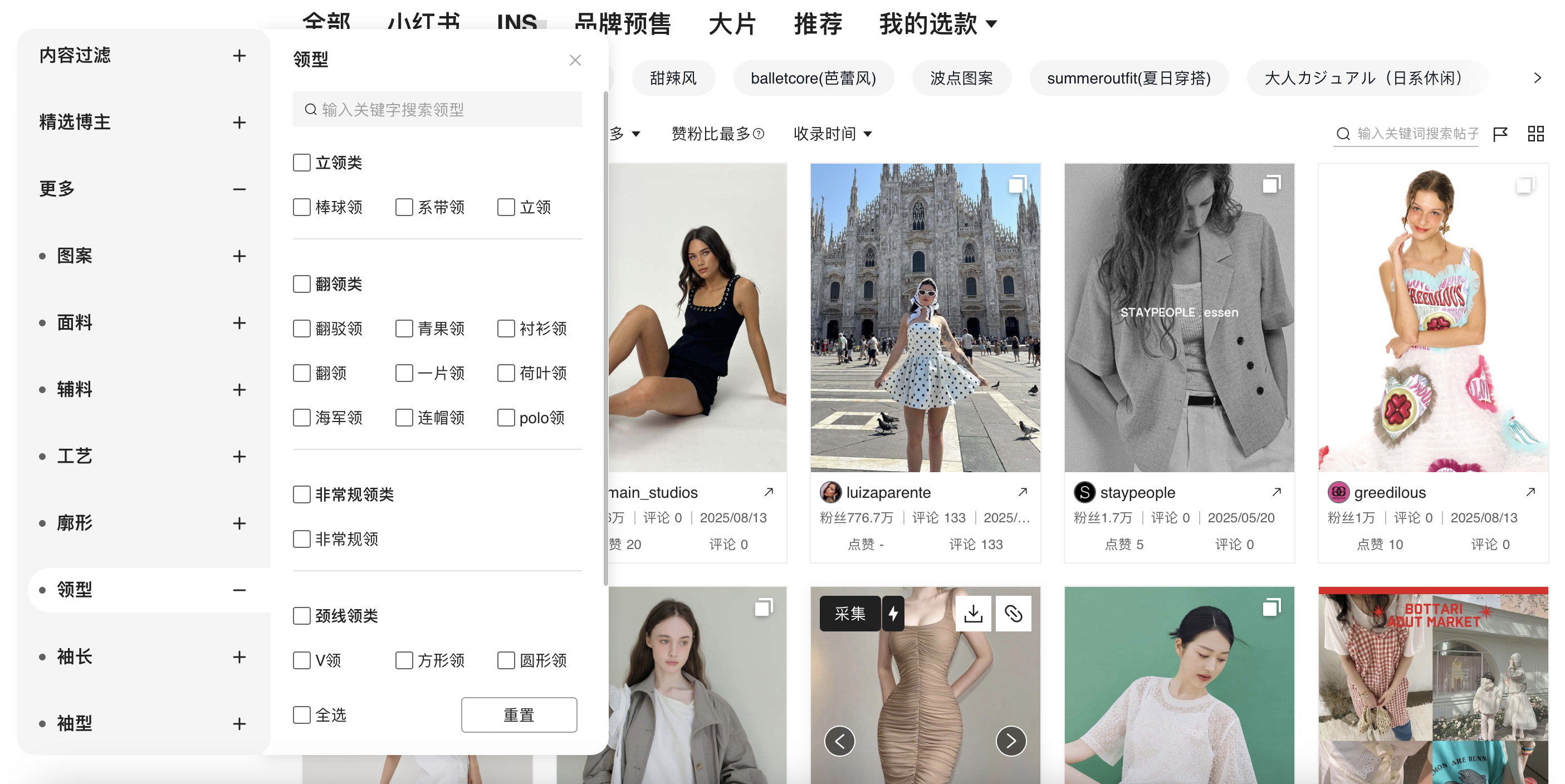
Task: Check the 海军领 checkbox
Action: tap(302, 417)
